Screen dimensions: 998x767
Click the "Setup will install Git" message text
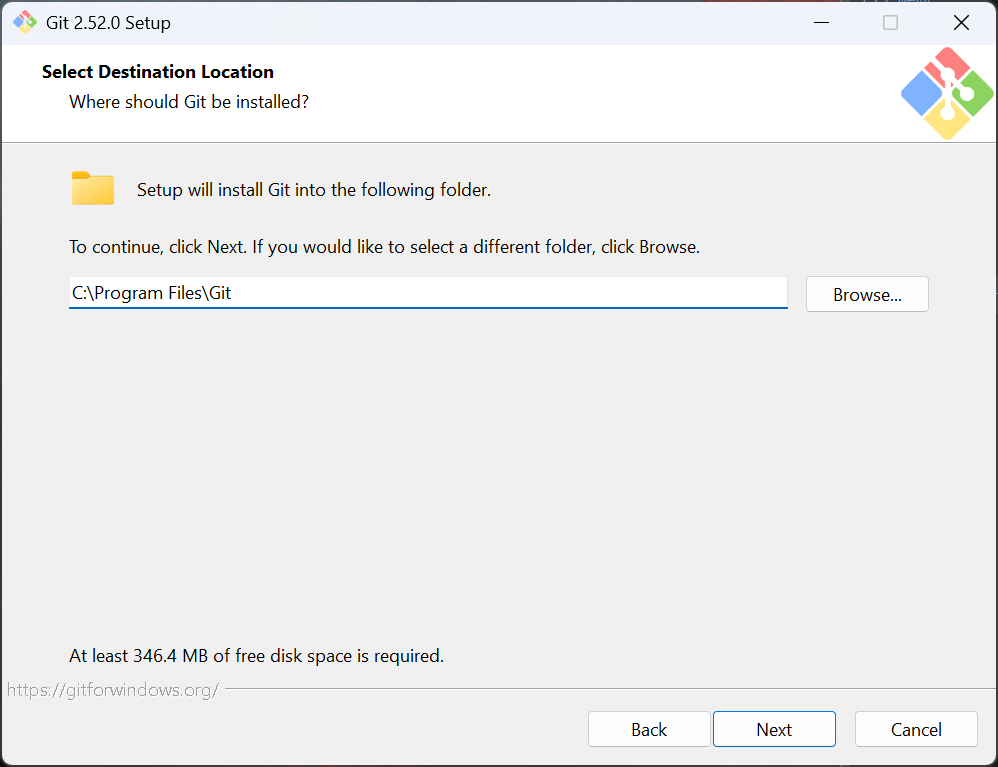point(314,190)
